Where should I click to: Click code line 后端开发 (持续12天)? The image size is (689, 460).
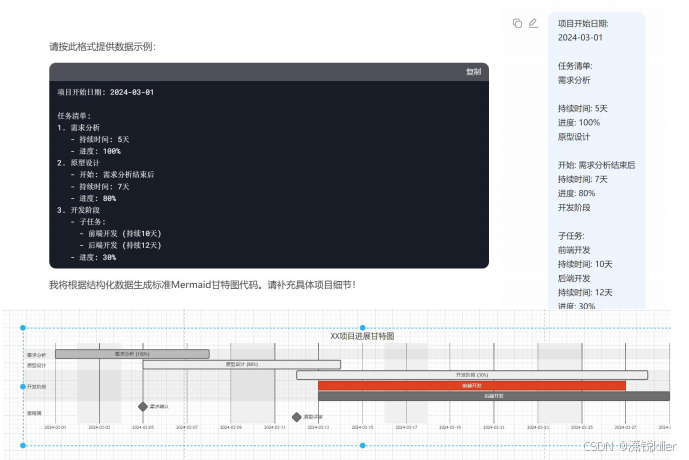[120, 245]
